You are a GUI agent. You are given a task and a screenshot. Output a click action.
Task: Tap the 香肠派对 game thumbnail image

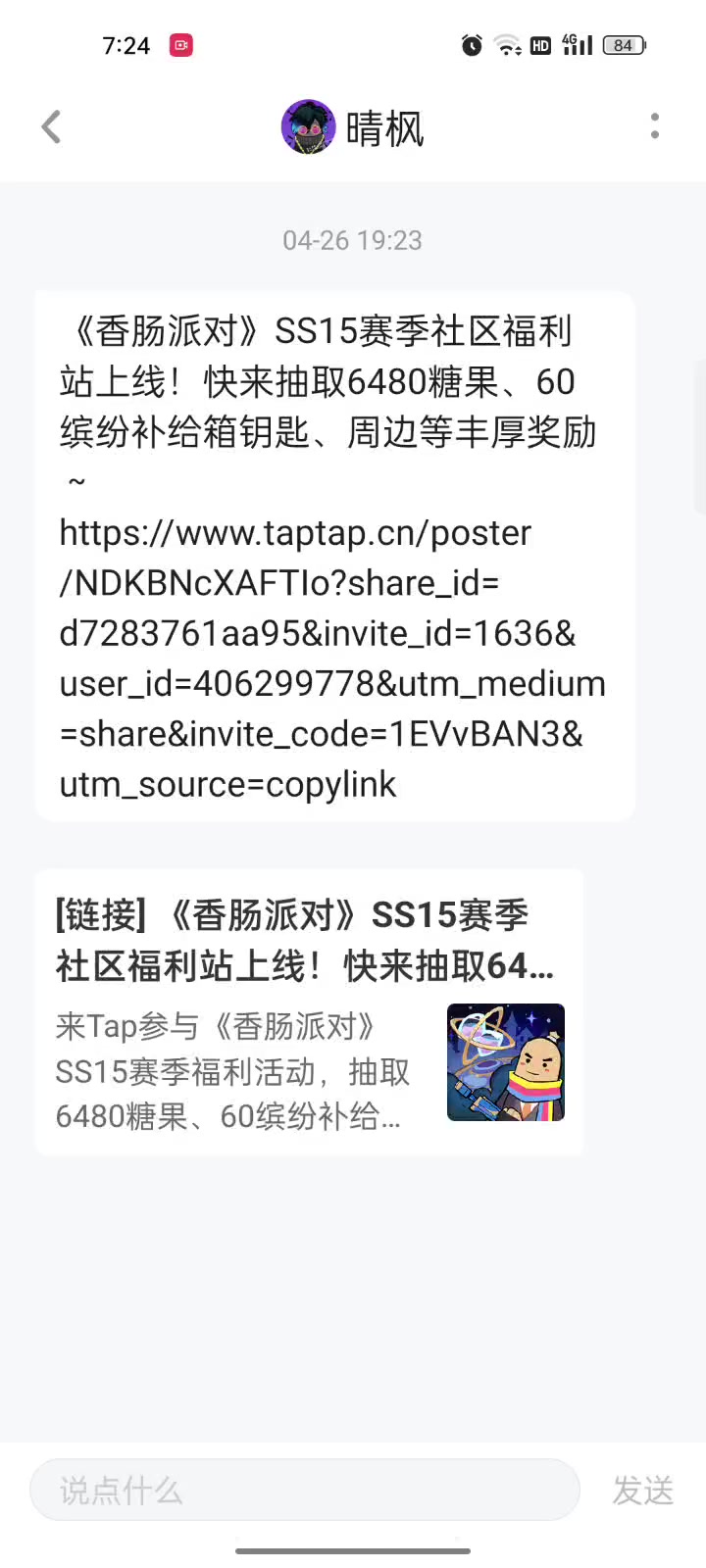[506, 1062]
